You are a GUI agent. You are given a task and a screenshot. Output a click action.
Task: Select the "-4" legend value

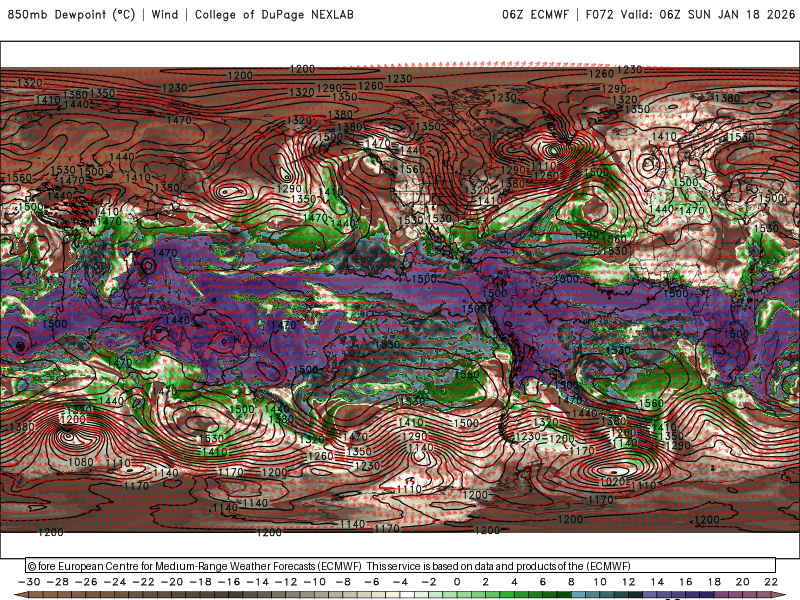click(x=400, y=582)
